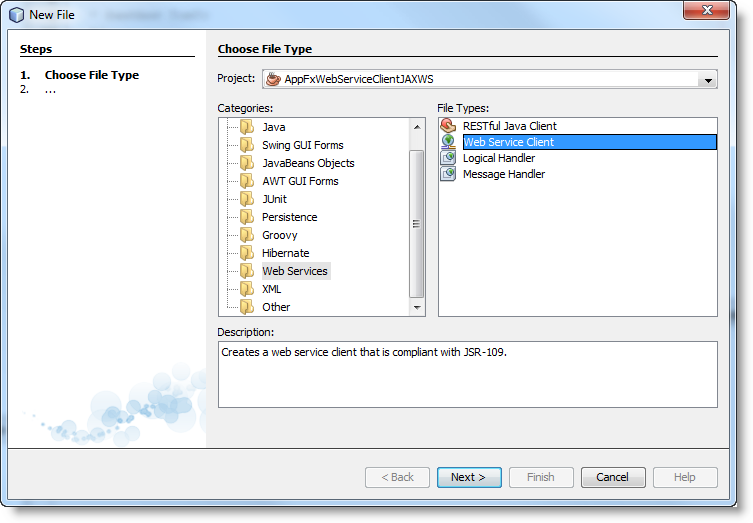Click the JUnit folder icon
Viewport: 753px width, 523px height.
(x=247, y=199)
